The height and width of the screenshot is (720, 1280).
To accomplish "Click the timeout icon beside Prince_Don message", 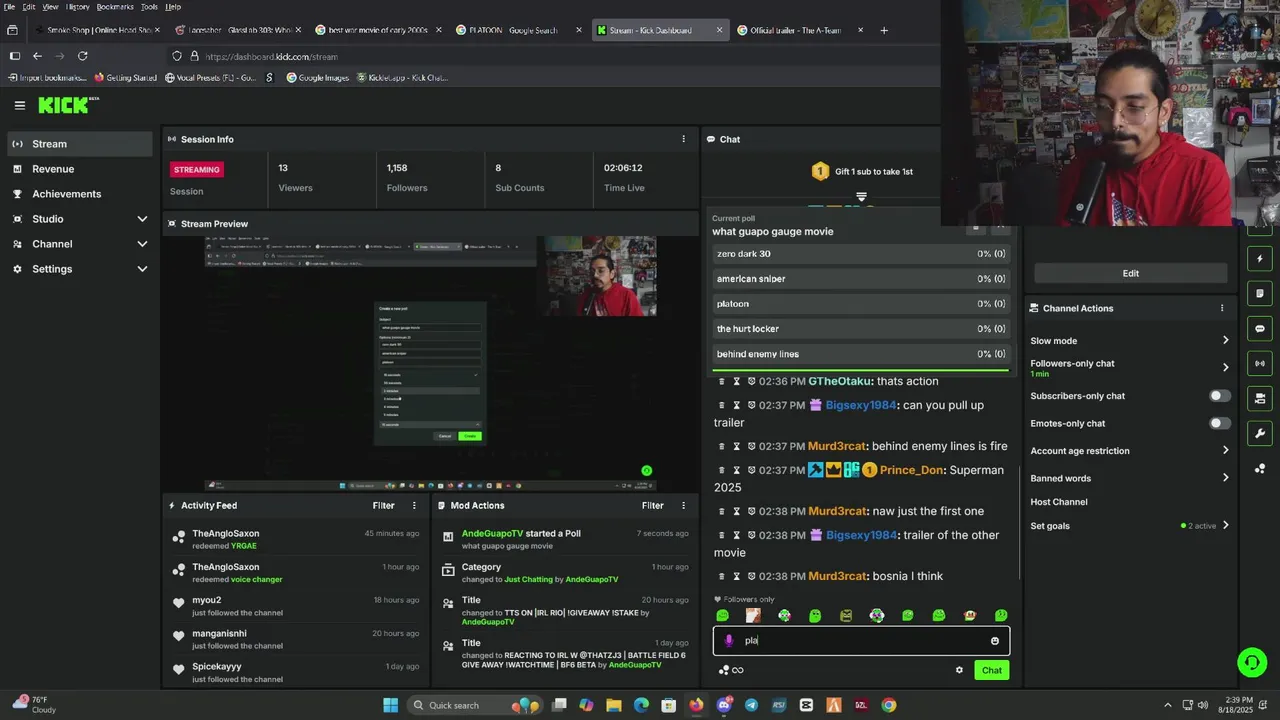I will pyautogui.click(x=736, y=470).
